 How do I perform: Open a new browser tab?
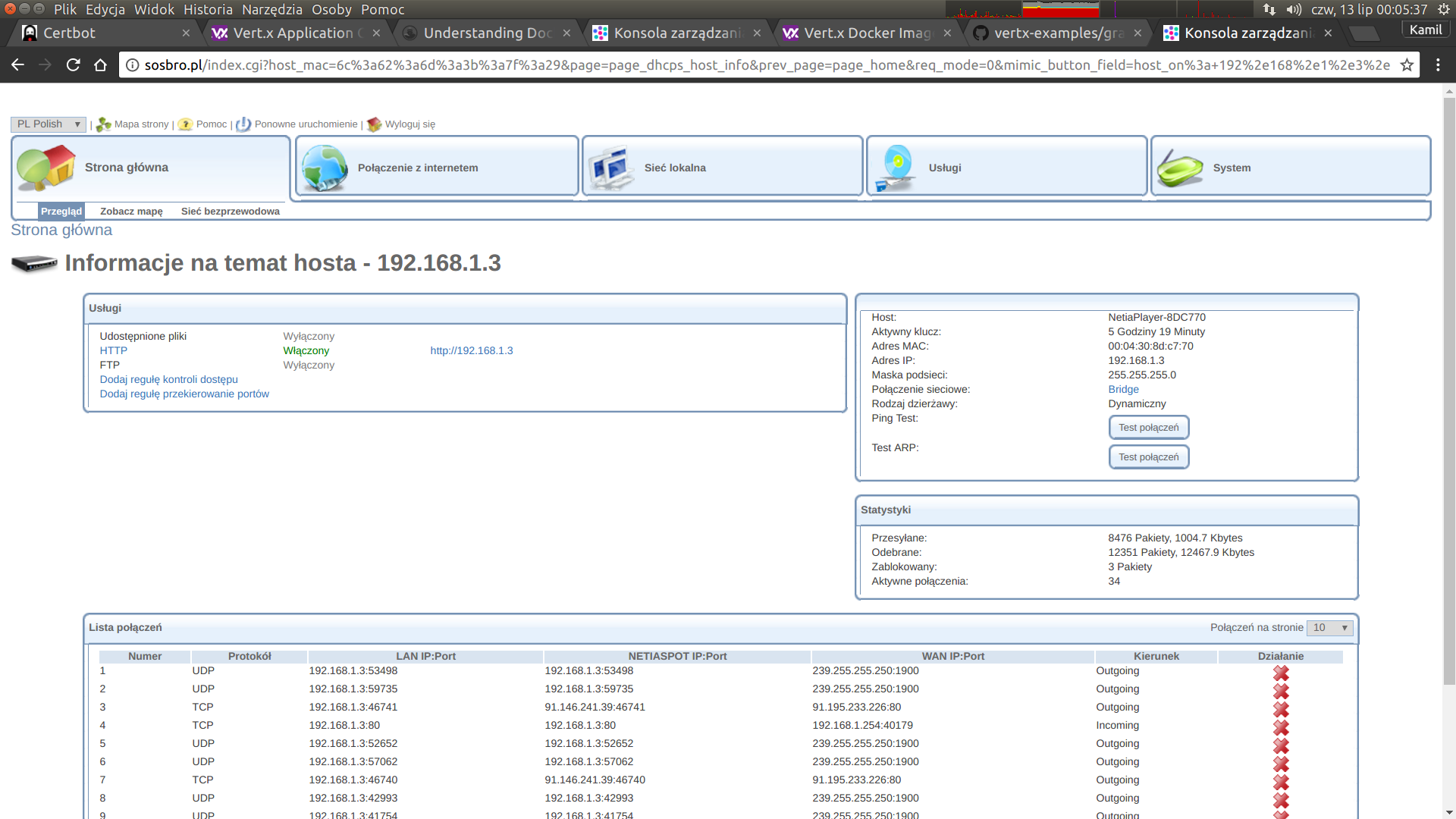[x=1364, y=33]
